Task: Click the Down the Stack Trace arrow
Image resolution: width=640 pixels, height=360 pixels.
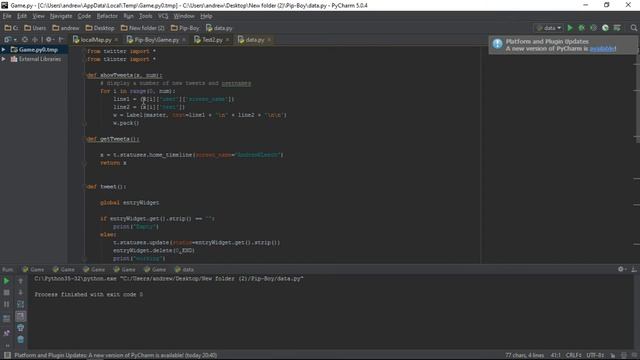Action: [x=20, y=293]
